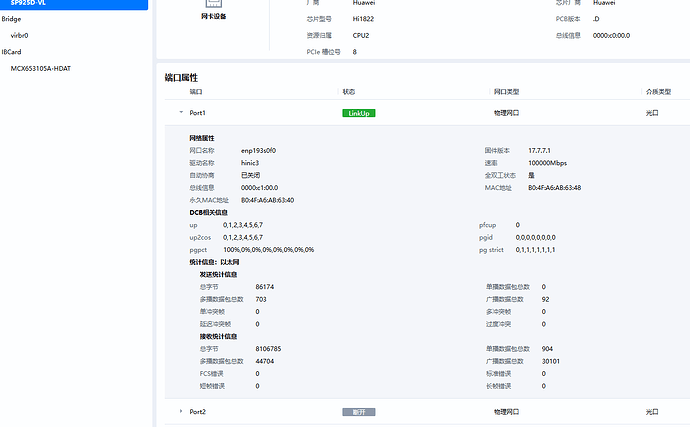Screen dimensions: 690x427
Task: Click the firmware version 17.7.7.1
Action: pyautogui.click(x=540, y=151)
